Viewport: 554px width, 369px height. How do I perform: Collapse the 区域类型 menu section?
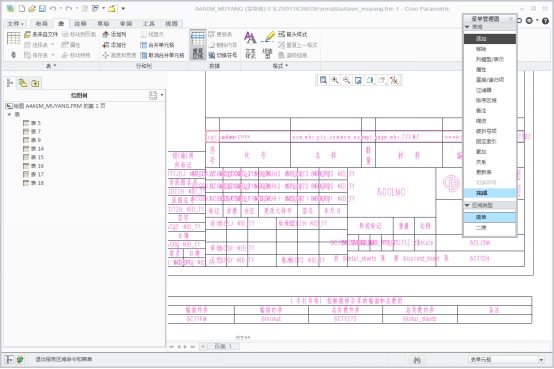tap(467, 205)
